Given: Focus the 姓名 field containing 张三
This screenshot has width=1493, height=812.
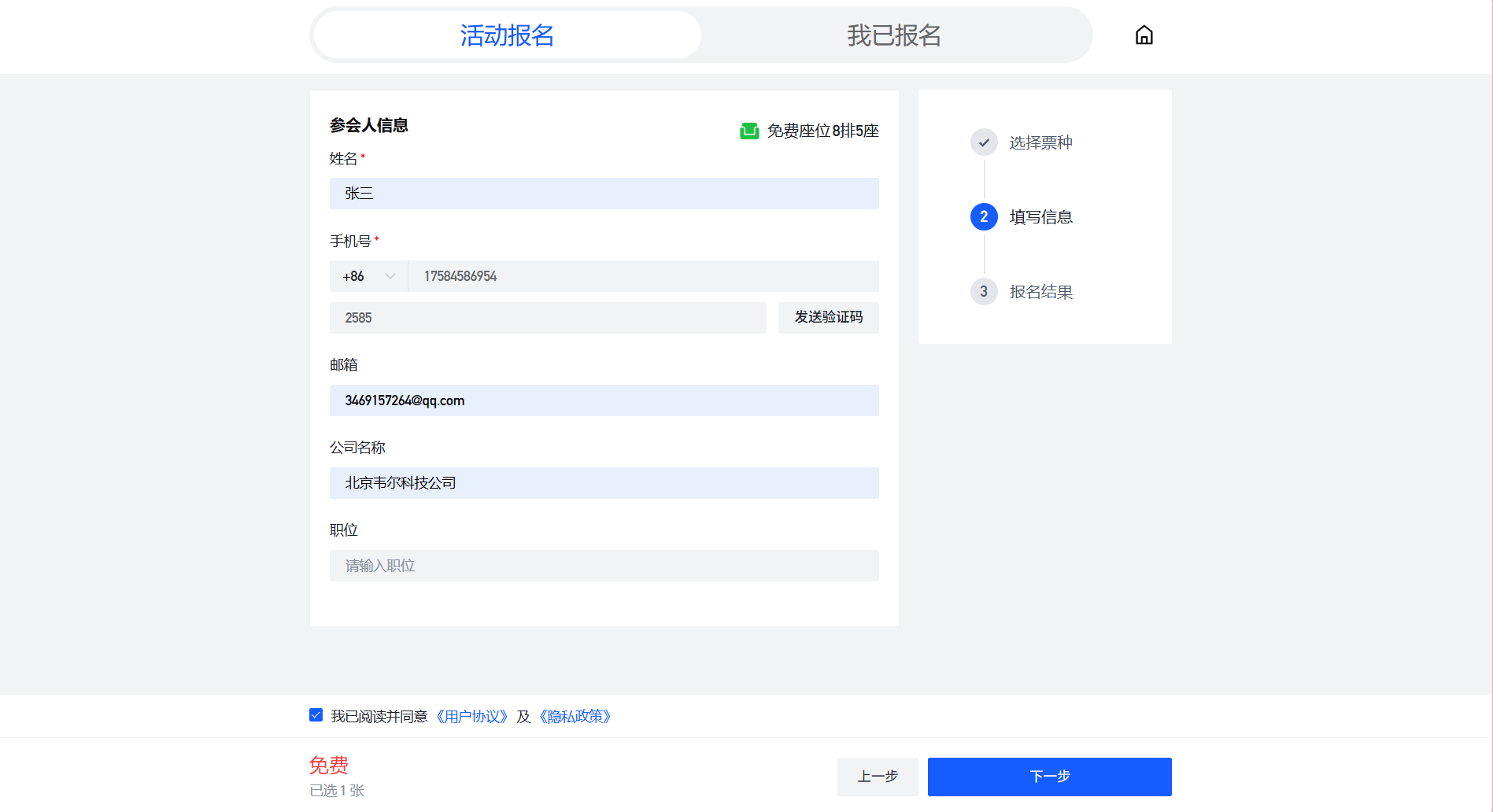Looking at the screenshot, I should [604, 194].
